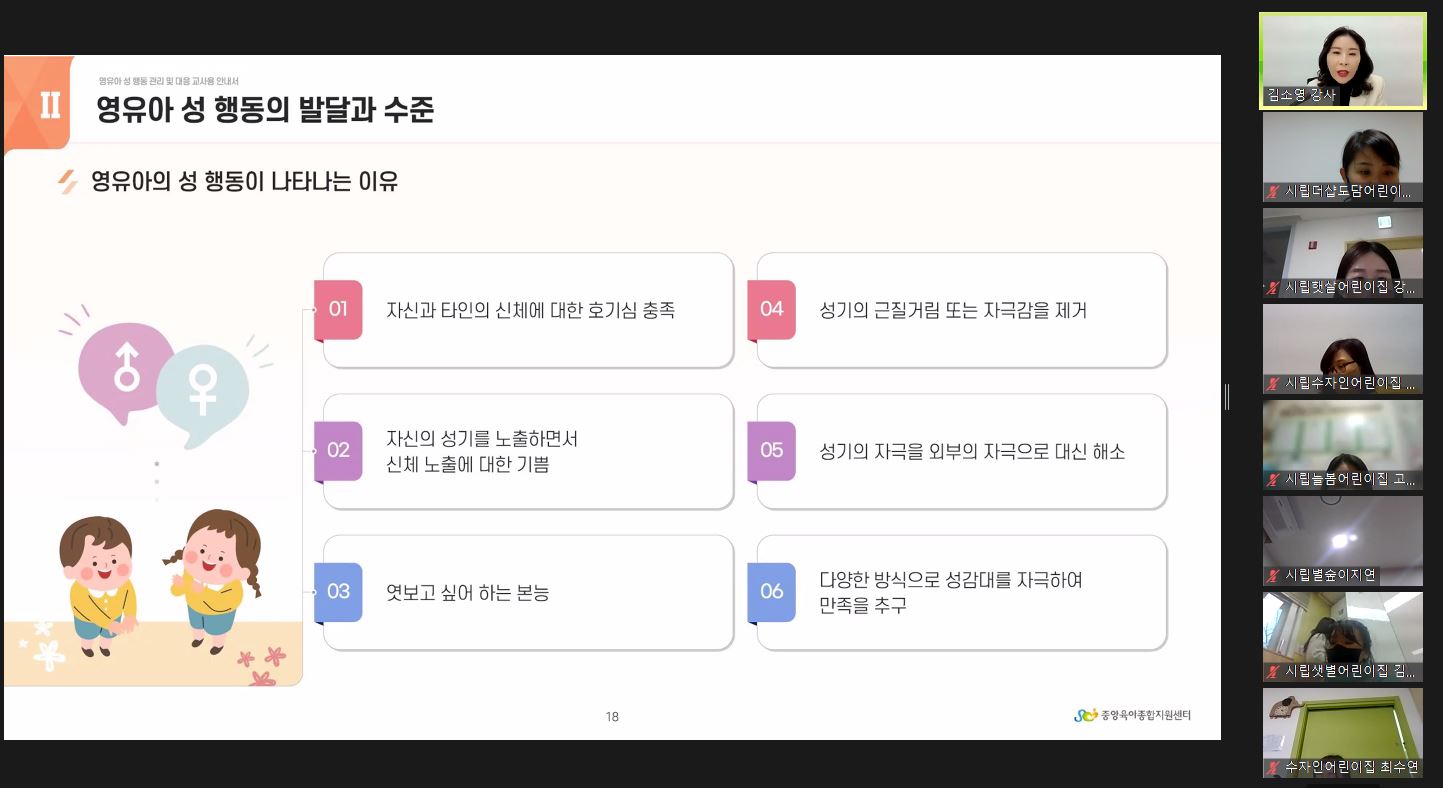Screen dimensions: 1443x788
Task: Select 시립별숲이지연 participant video tile
Action: pos(1342,541)
